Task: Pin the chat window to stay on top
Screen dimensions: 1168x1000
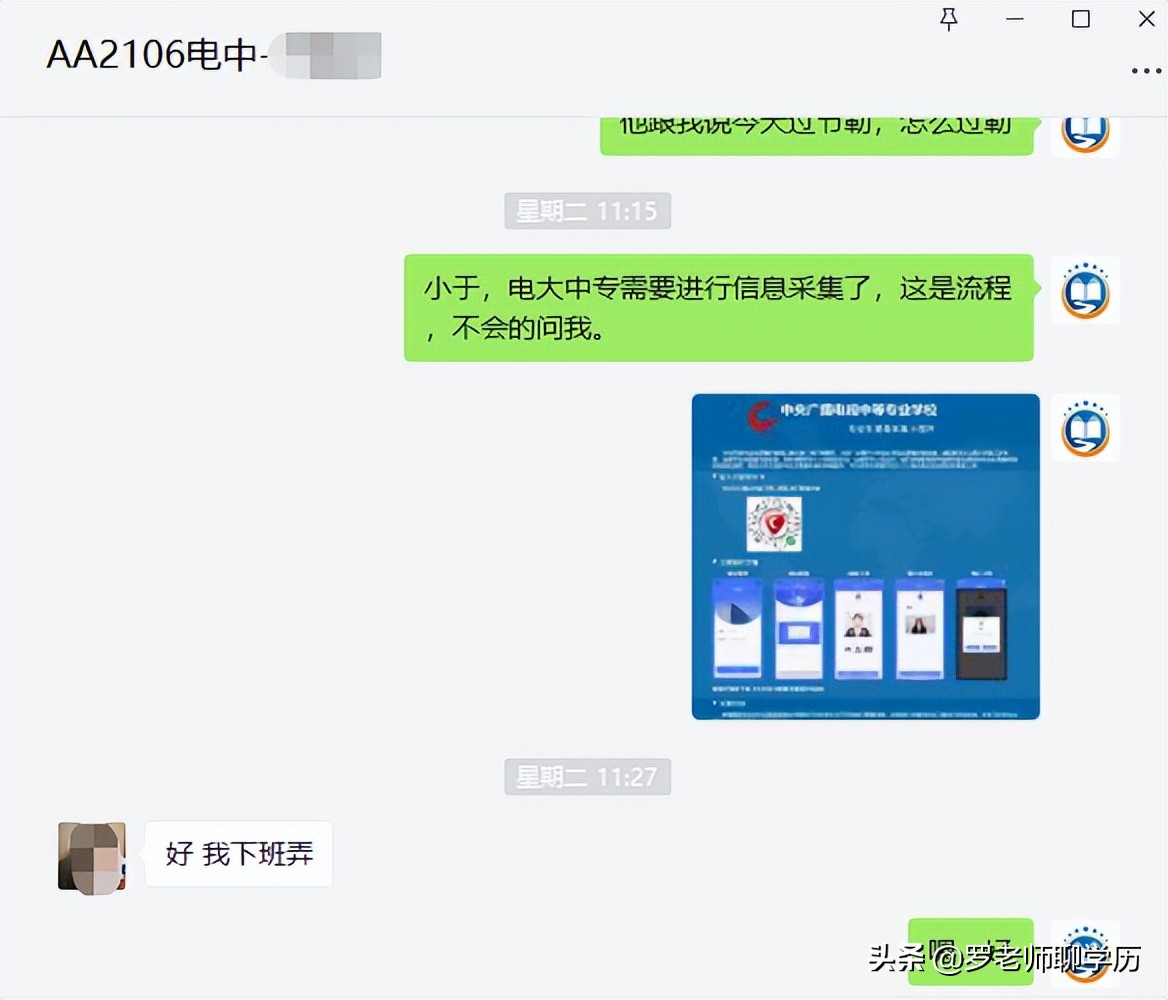Action: click(948, 18)
